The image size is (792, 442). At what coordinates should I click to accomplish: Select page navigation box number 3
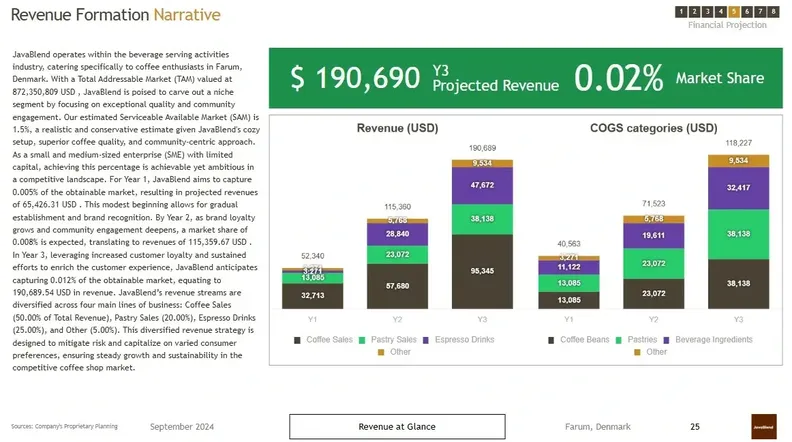click(x=707, y=12)
